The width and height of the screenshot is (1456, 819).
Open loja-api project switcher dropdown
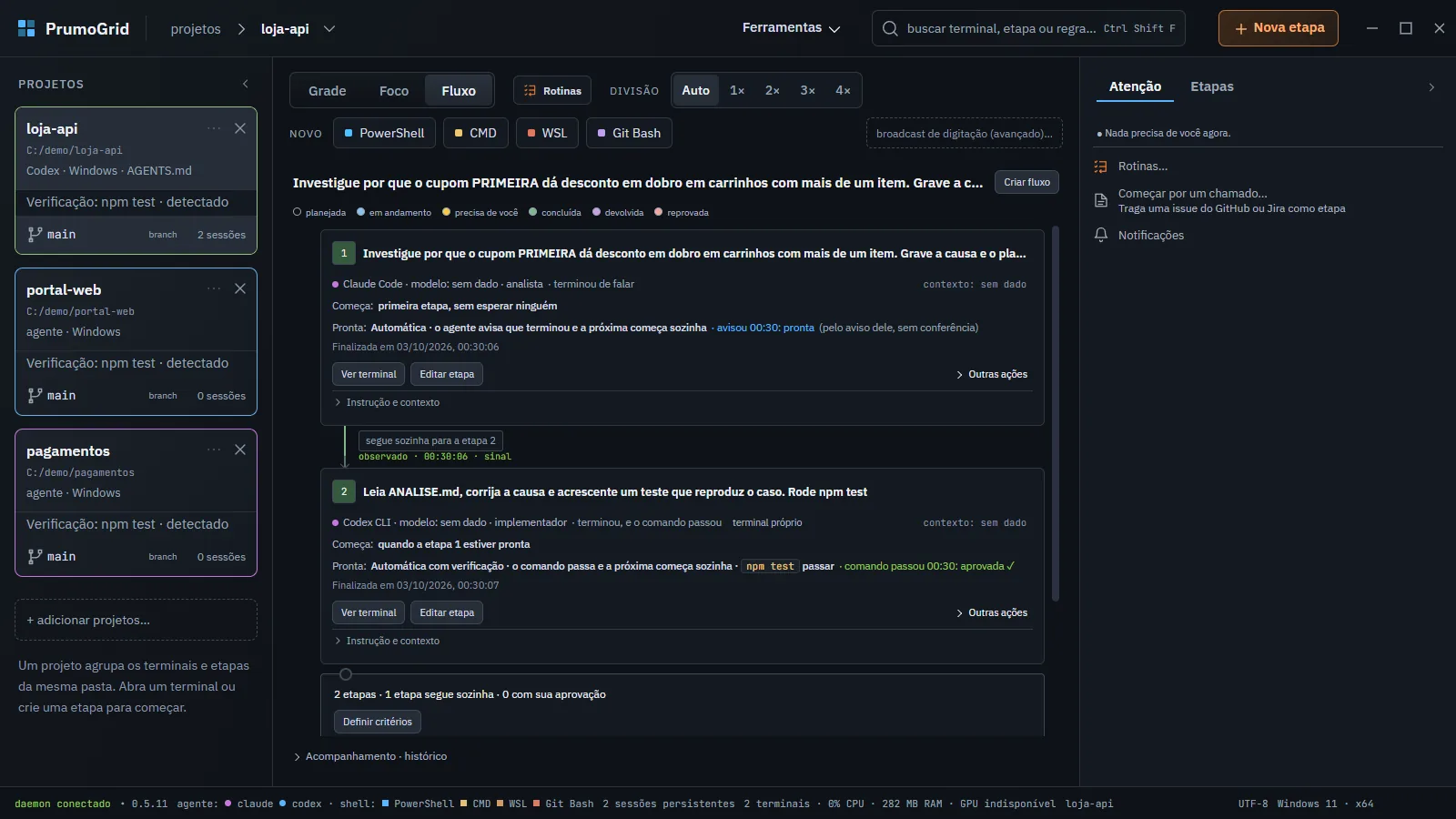tap(329, 29)
